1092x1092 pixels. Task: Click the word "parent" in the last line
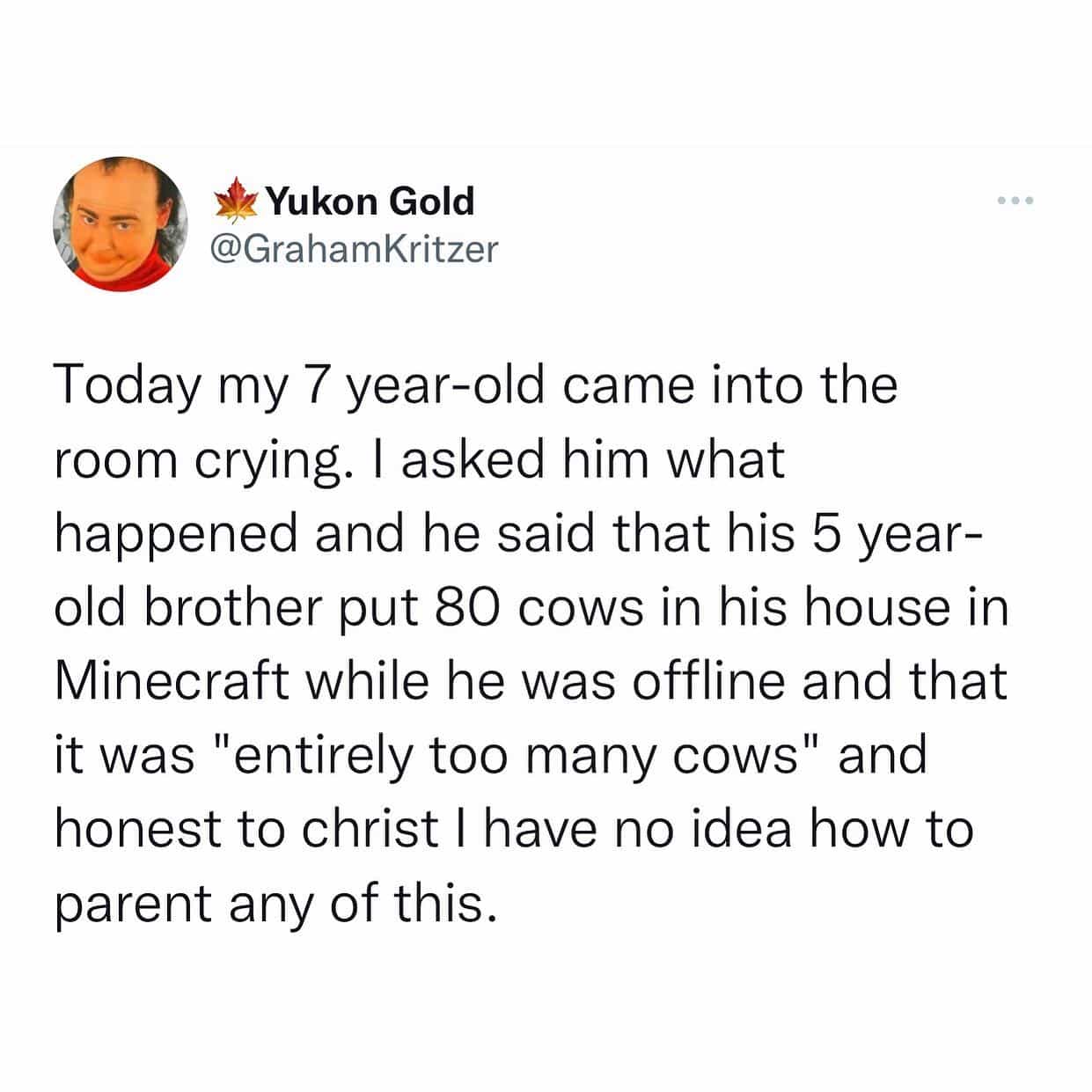132,905
